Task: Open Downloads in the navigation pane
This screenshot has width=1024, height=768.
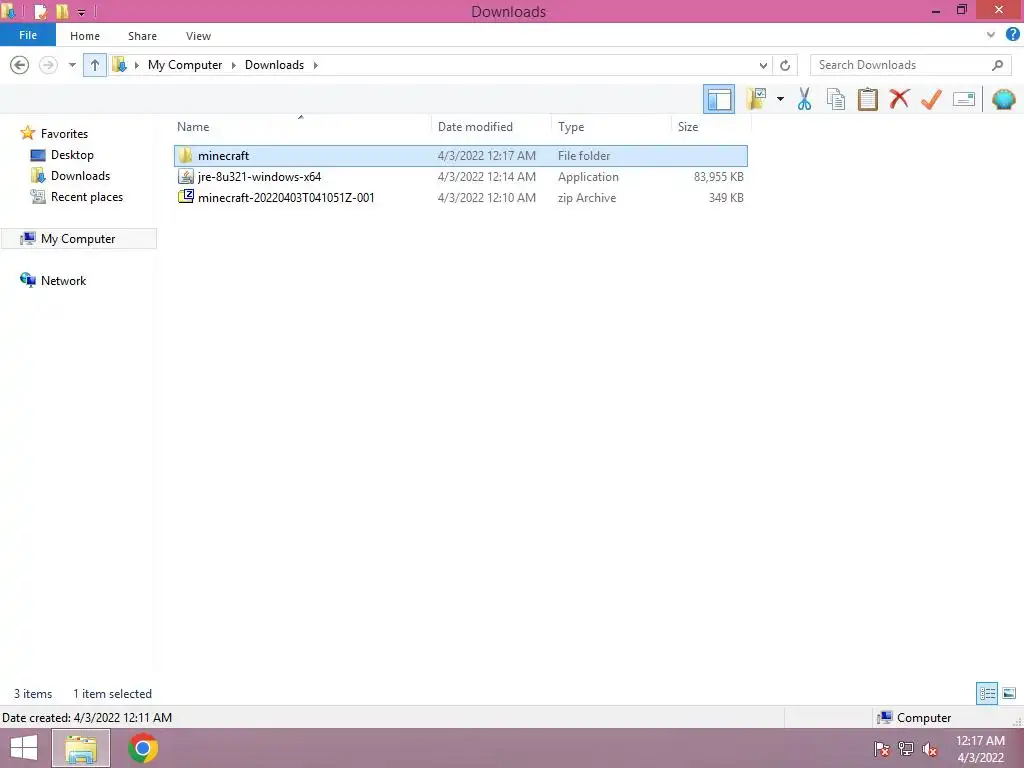Action: 80,176
